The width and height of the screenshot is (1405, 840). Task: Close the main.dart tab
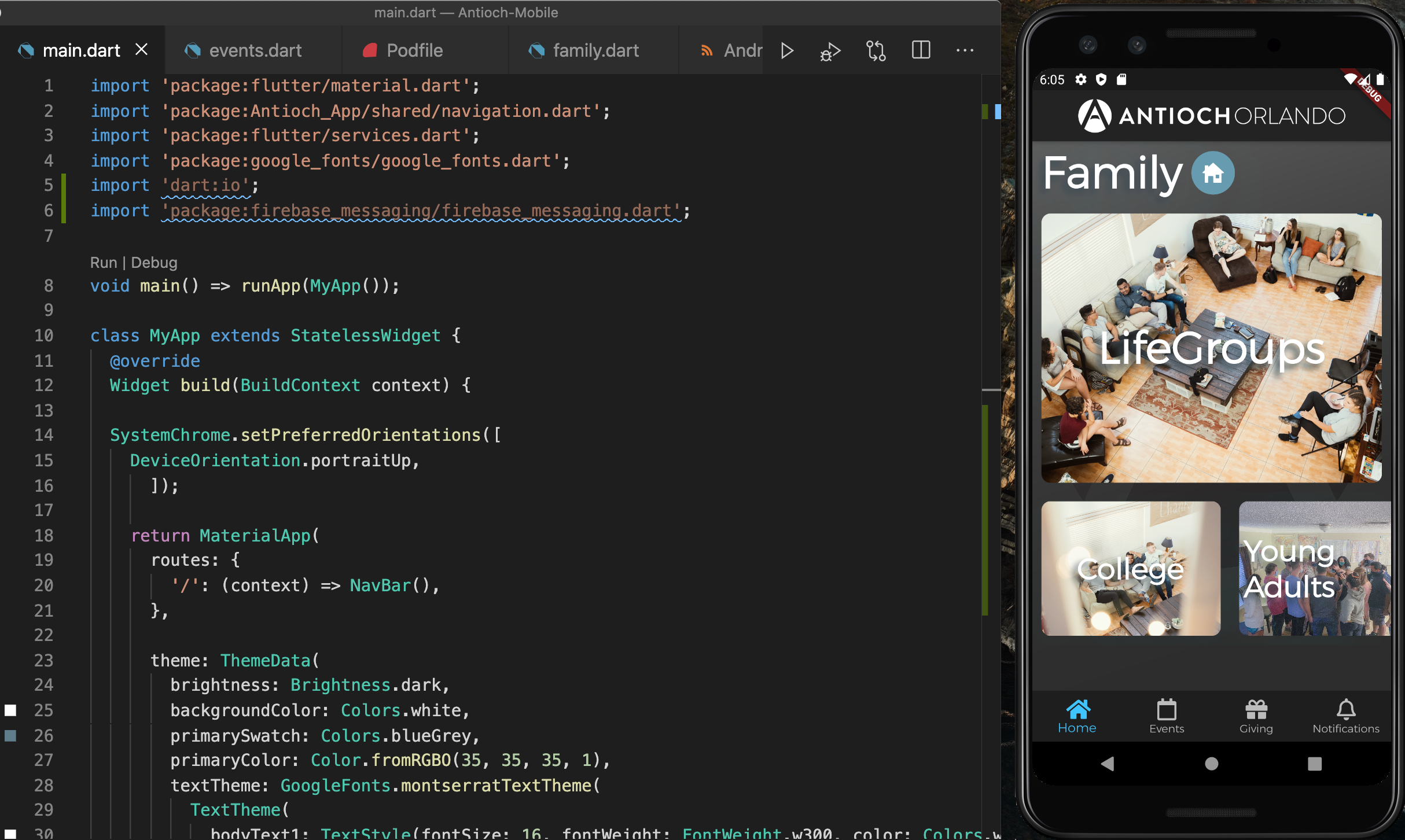(x=141, y=50)
